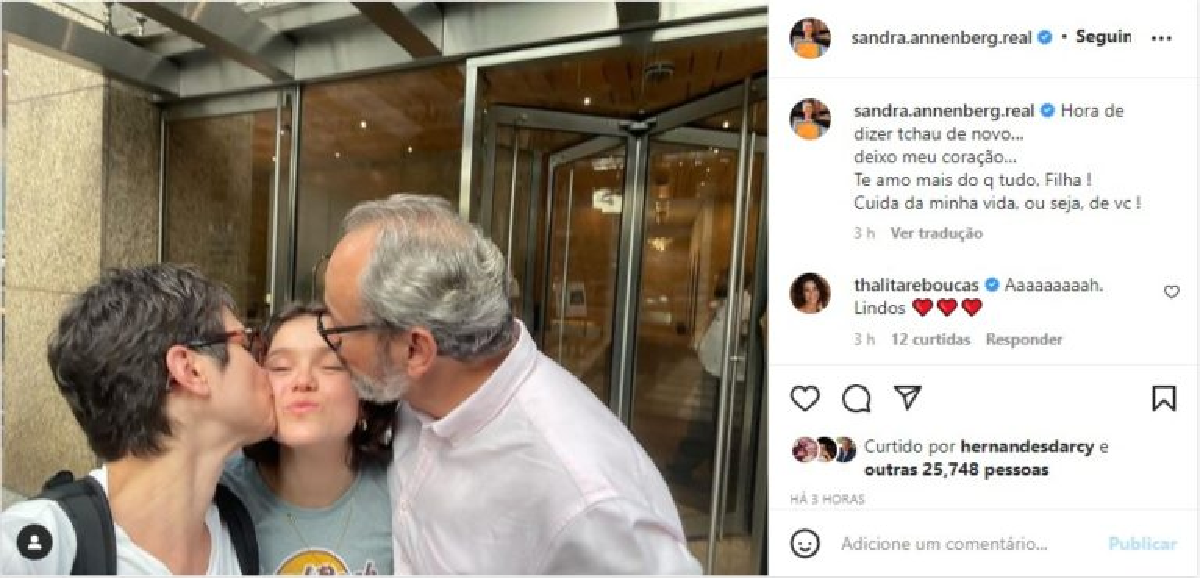Like the post with the heart icon

coord(805,398)
